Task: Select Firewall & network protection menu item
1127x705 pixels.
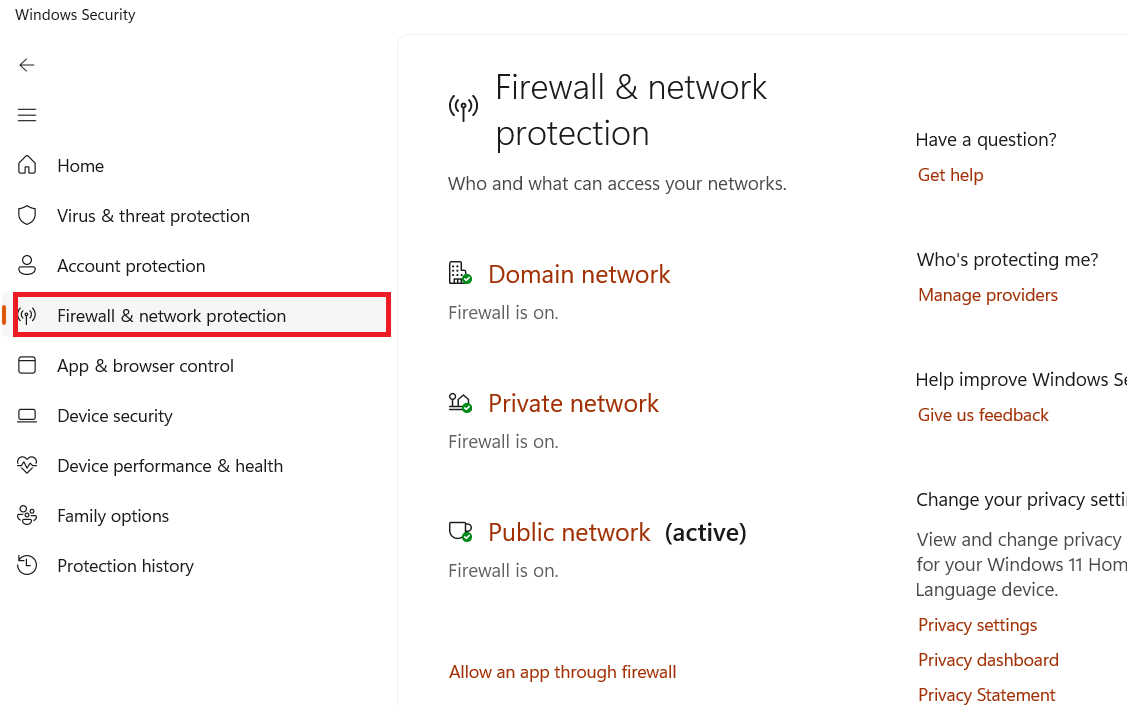Action: (x=171, y=316)
